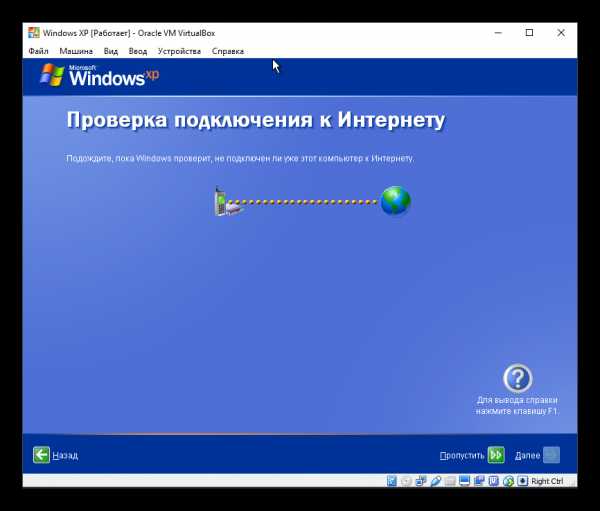This screenshot has width=600, height=511.
Task: Click the VirtualBox window title icon
Action: 34,33
